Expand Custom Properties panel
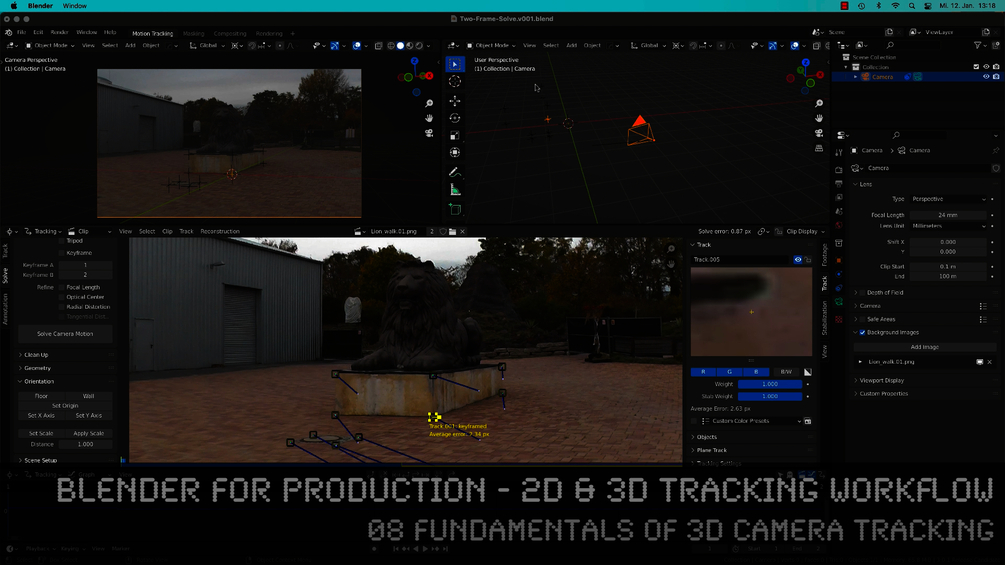Screen dimensions: 1005x565 [883, 394]
